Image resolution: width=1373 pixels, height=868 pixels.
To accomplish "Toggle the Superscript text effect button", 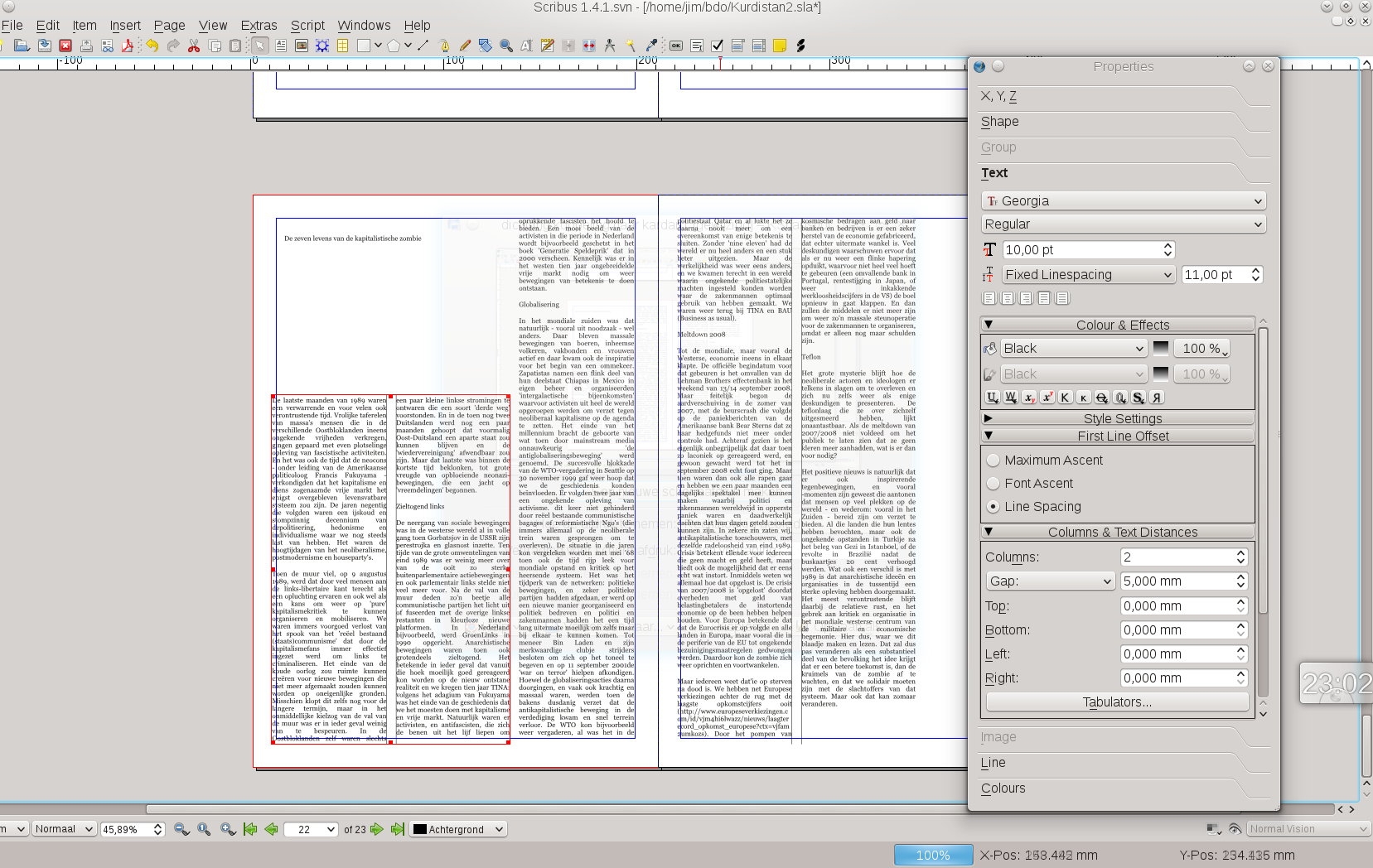I will [x=1047, y=398].
